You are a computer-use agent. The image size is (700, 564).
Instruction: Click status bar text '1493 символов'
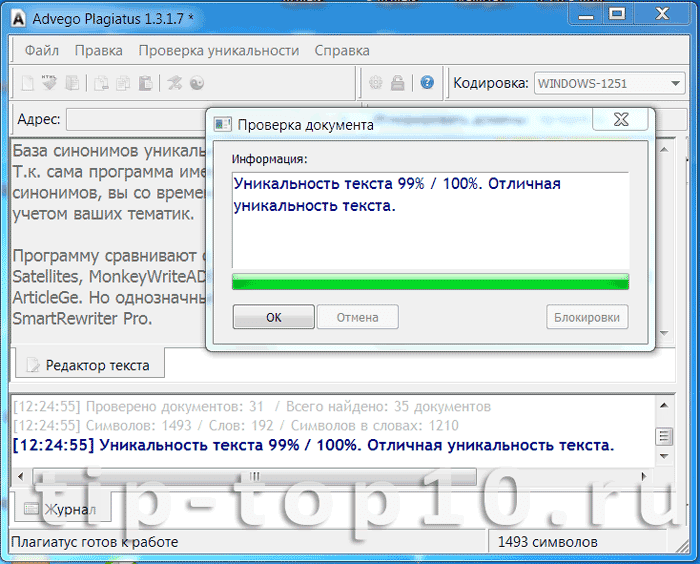(547, 542)
